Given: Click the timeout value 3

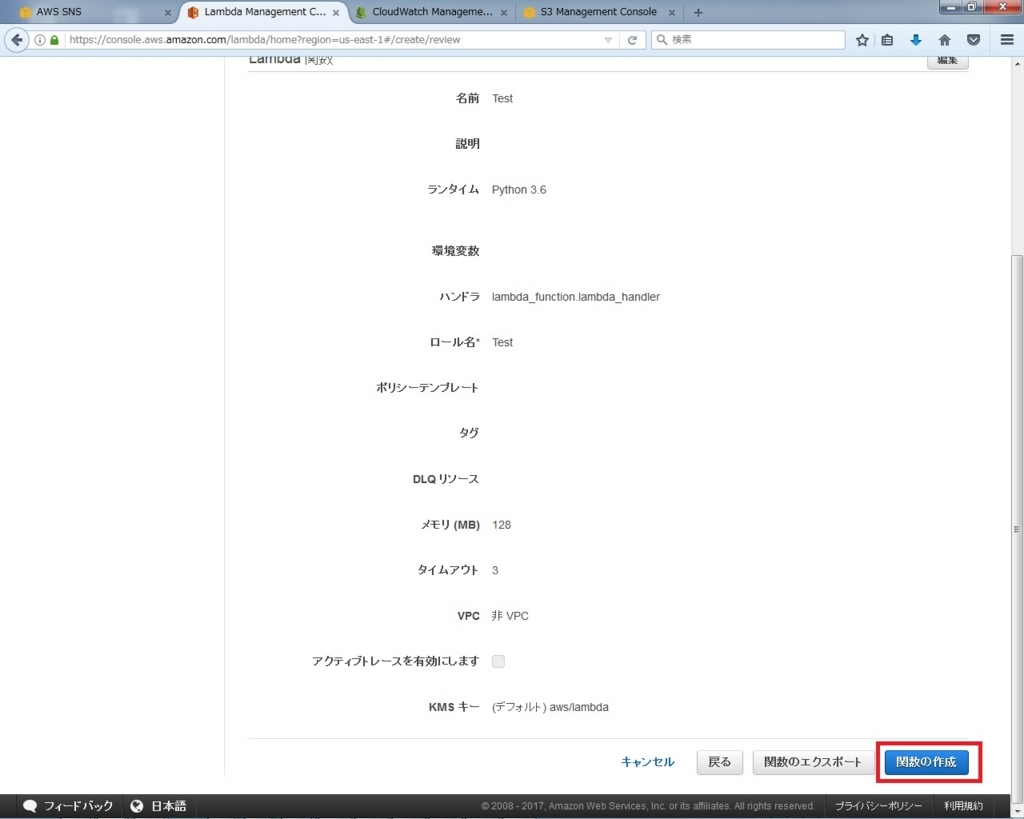Looking at the screenshot, I should (495, 571).
